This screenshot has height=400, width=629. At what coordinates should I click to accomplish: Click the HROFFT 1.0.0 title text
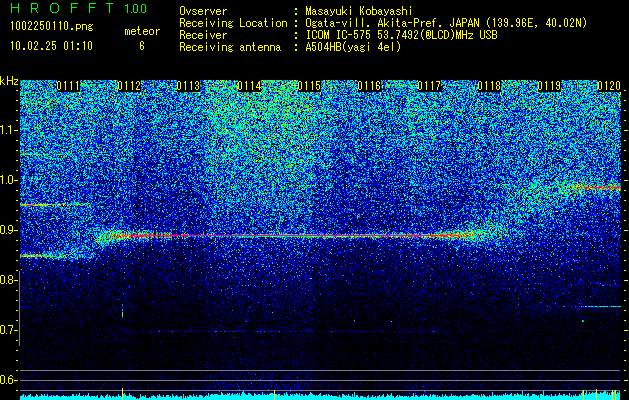(79, 8)
